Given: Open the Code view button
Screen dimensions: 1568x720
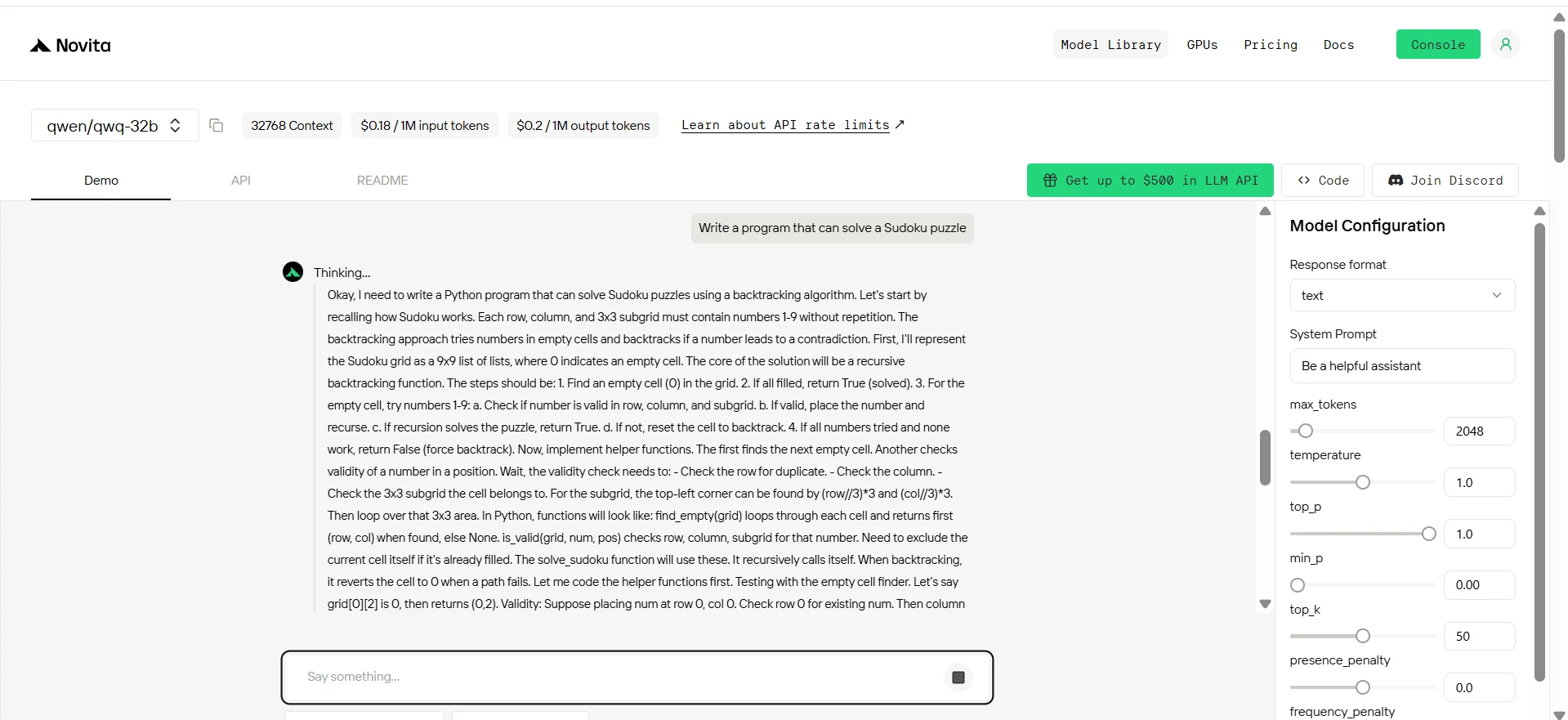Looking at the screenshot, I should pos(1323,180).
